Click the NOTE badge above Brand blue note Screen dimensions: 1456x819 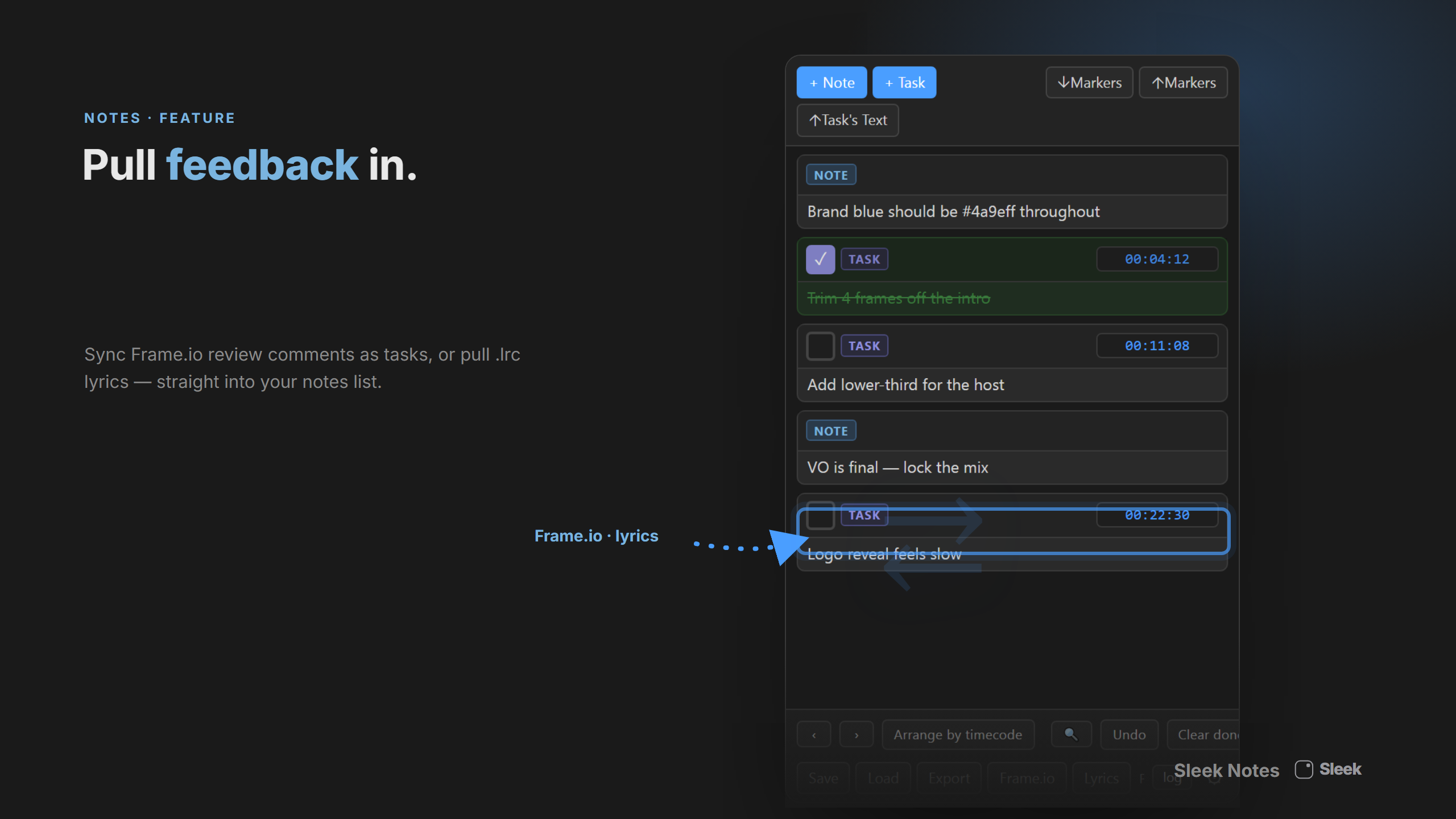coord(831,175)
